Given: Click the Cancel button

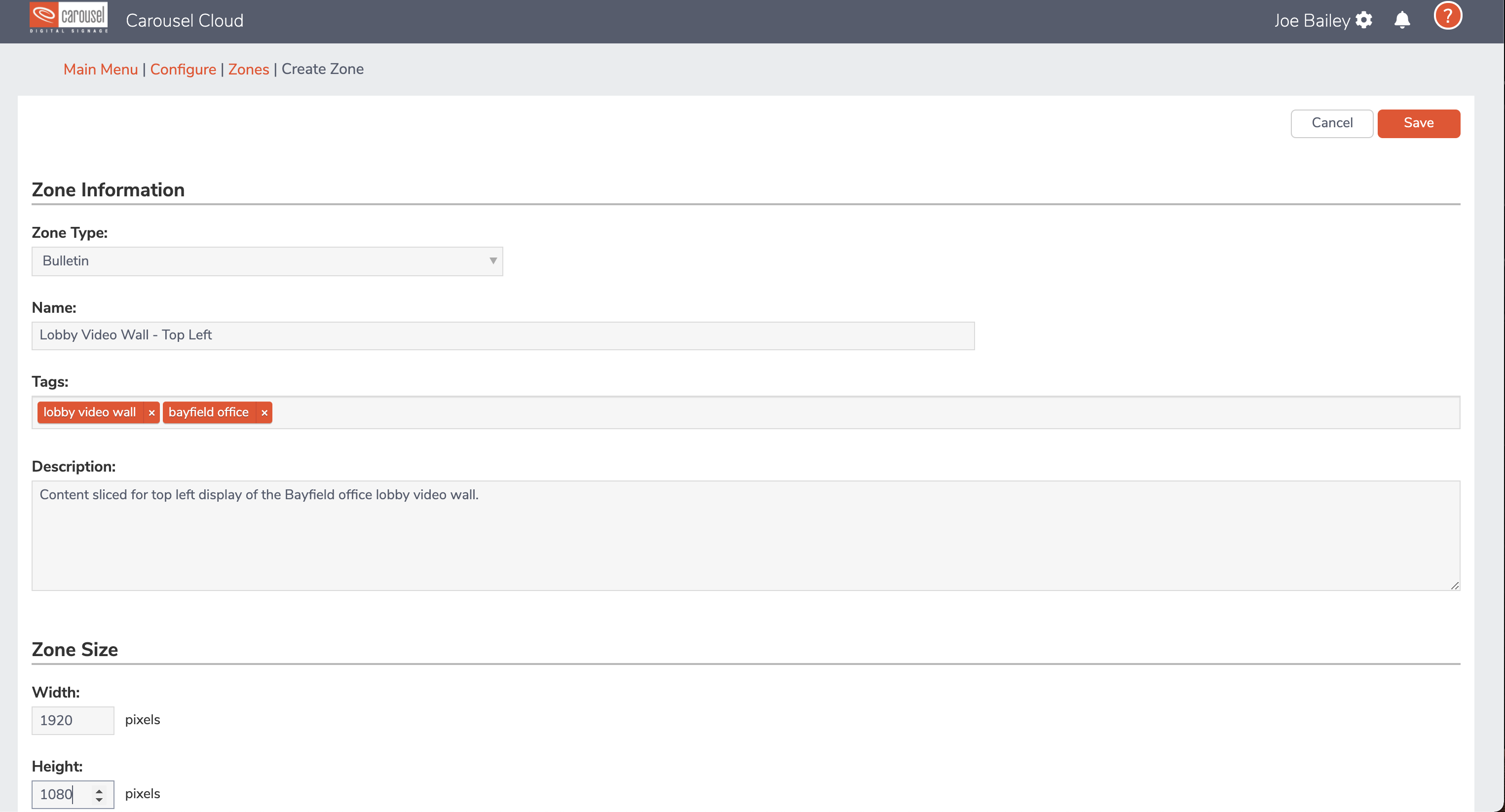Looking at the screenshot, I should point(1331,123).
